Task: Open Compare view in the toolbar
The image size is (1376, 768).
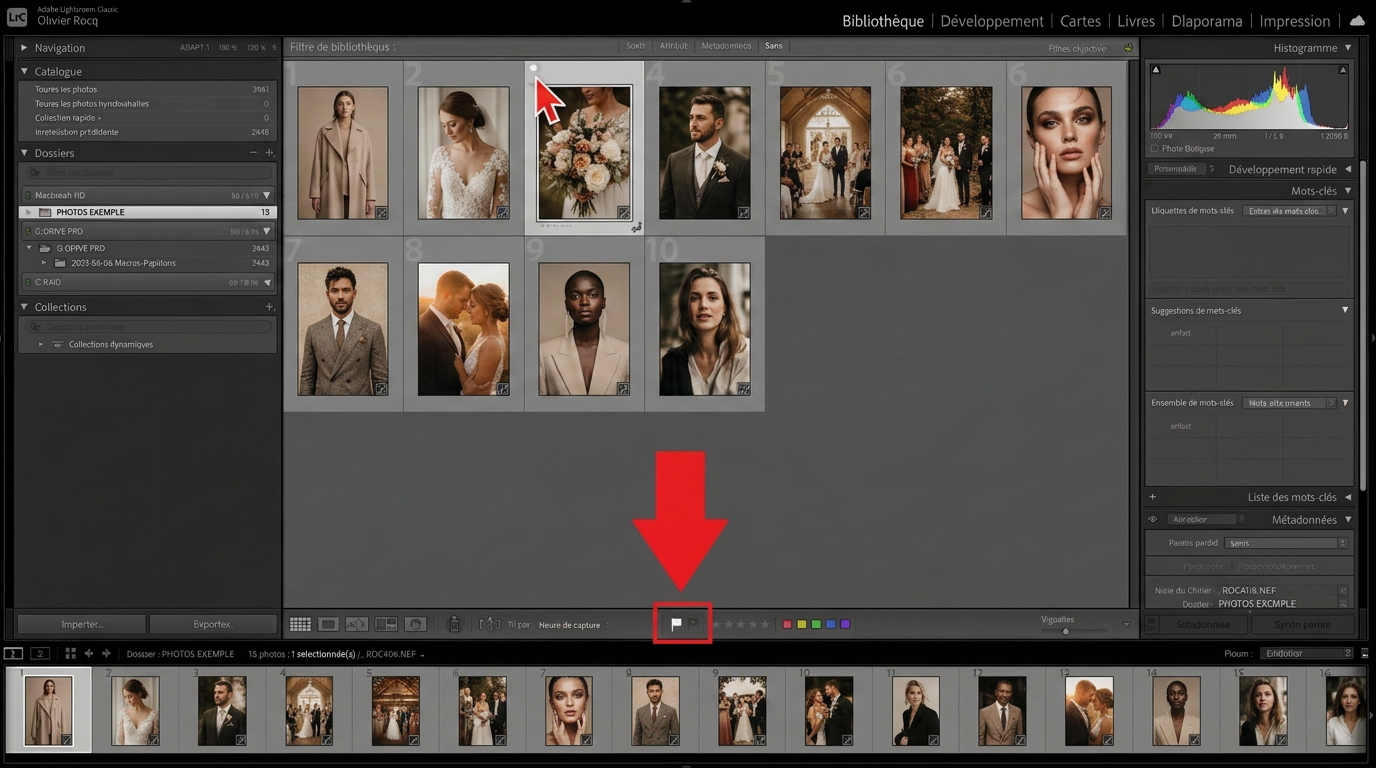Action: pyautogui.click(x=357, y=624)
